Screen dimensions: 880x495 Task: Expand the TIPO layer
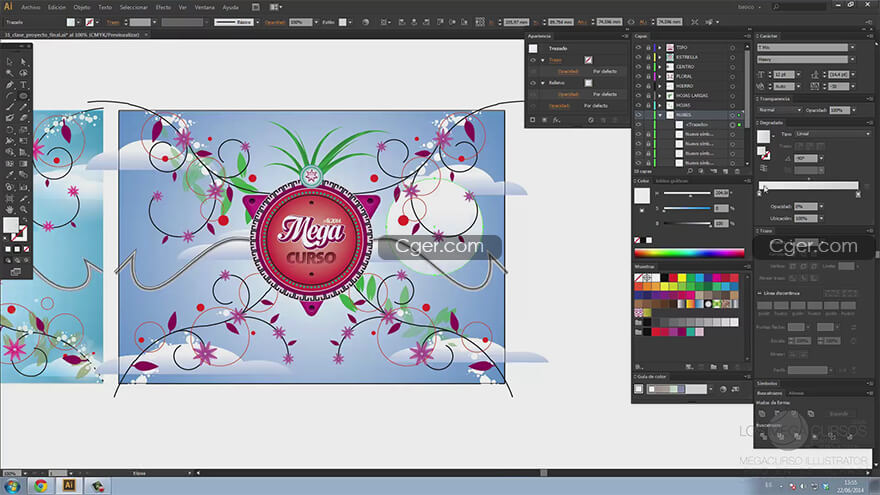click(x=660, y=48)
